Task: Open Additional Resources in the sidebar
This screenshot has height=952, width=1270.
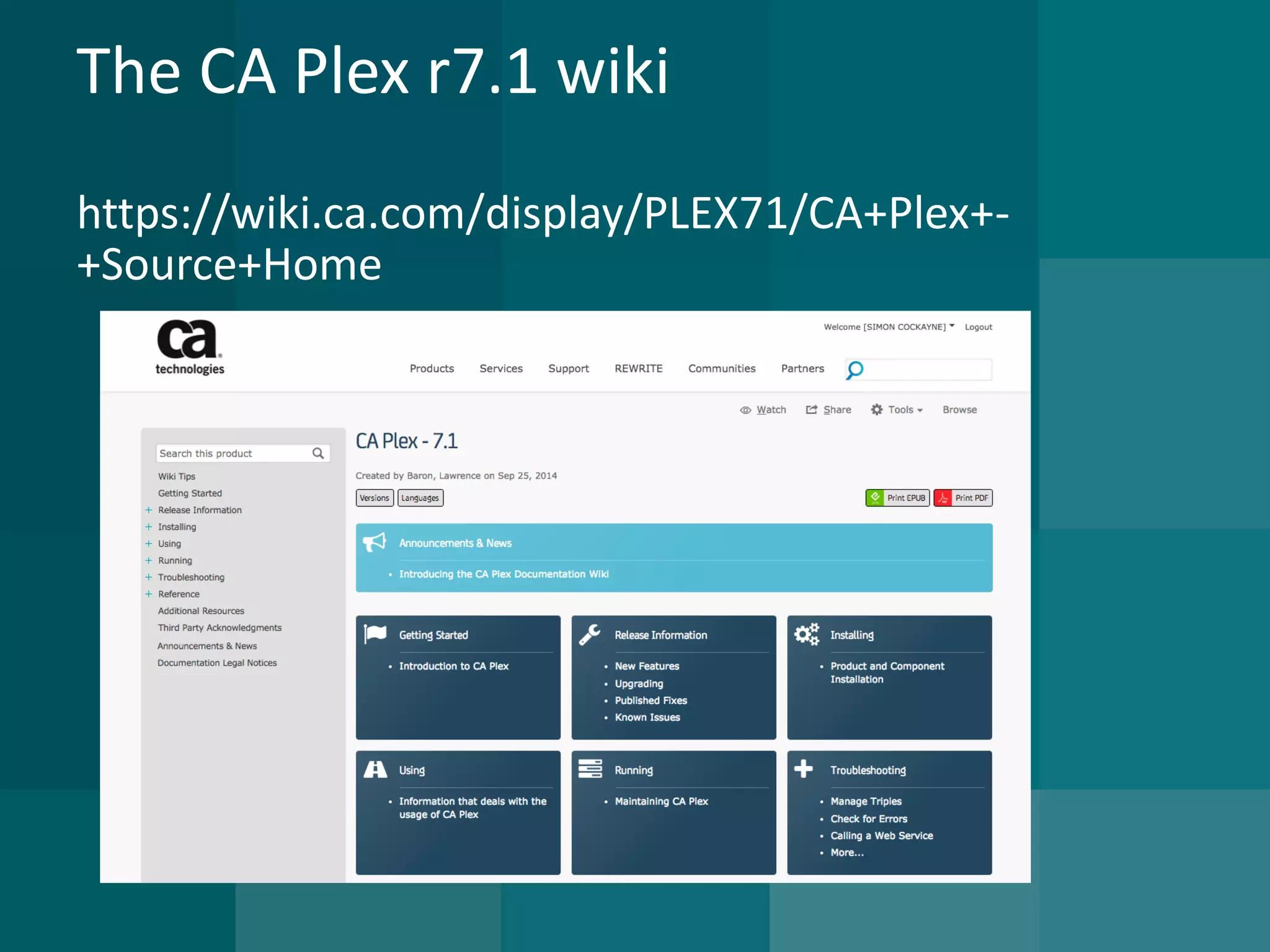Action: [201, 611]
